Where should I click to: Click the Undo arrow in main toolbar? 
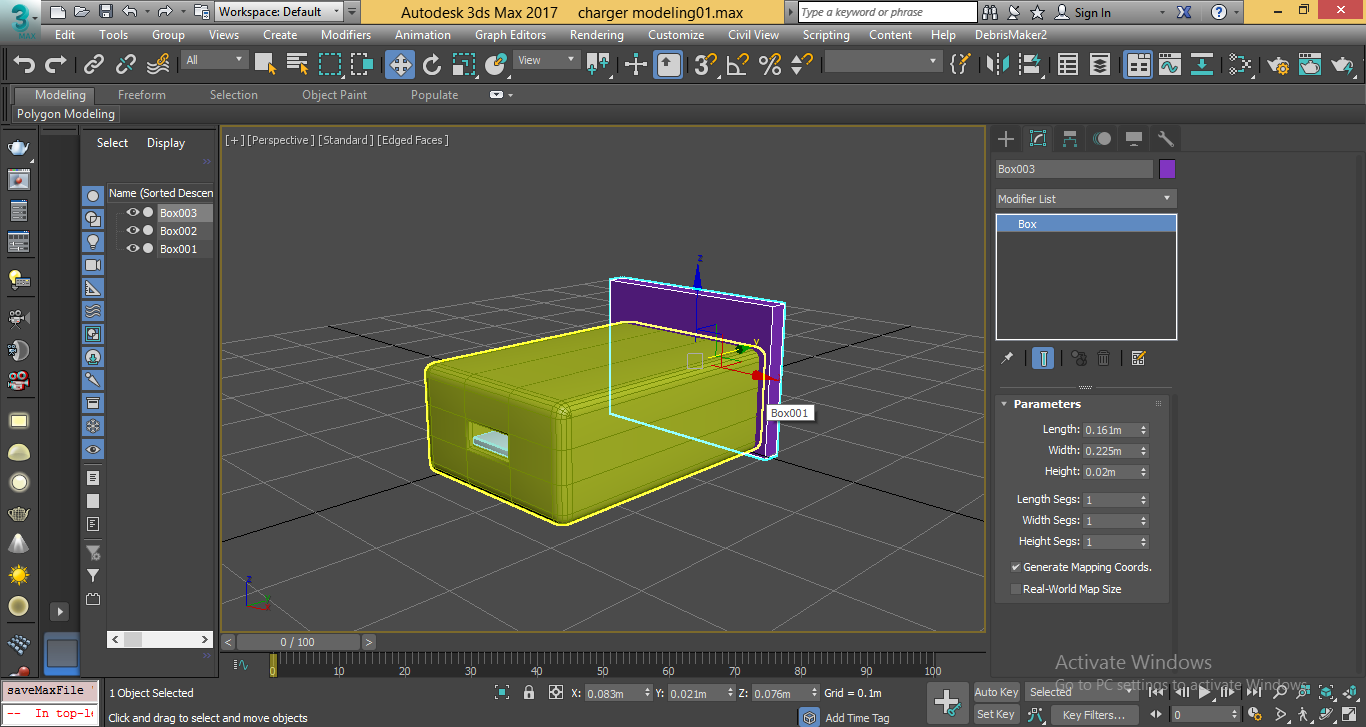pos(24,65)
